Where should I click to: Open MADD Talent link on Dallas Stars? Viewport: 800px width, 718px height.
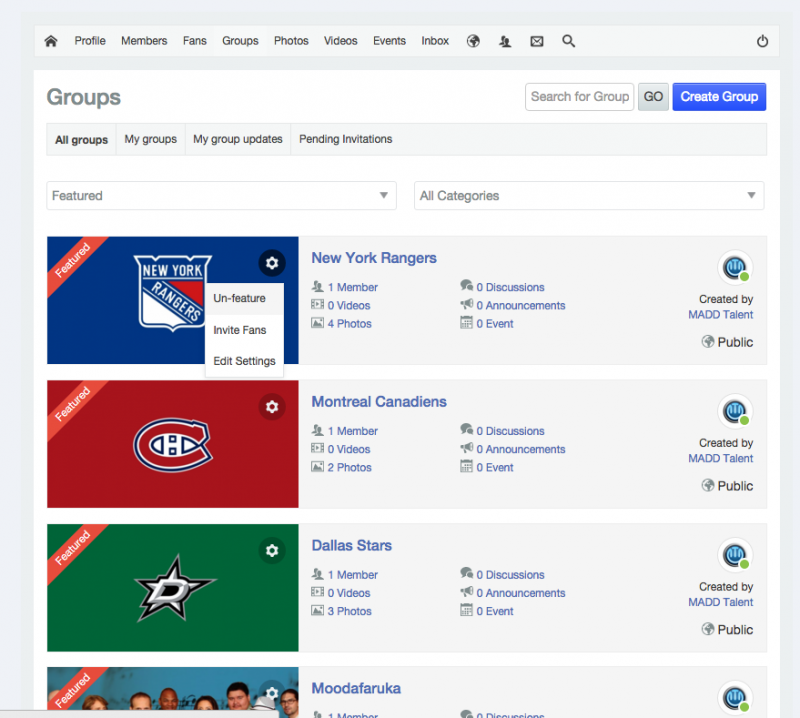pyautogui.click(x=720, y=603)
